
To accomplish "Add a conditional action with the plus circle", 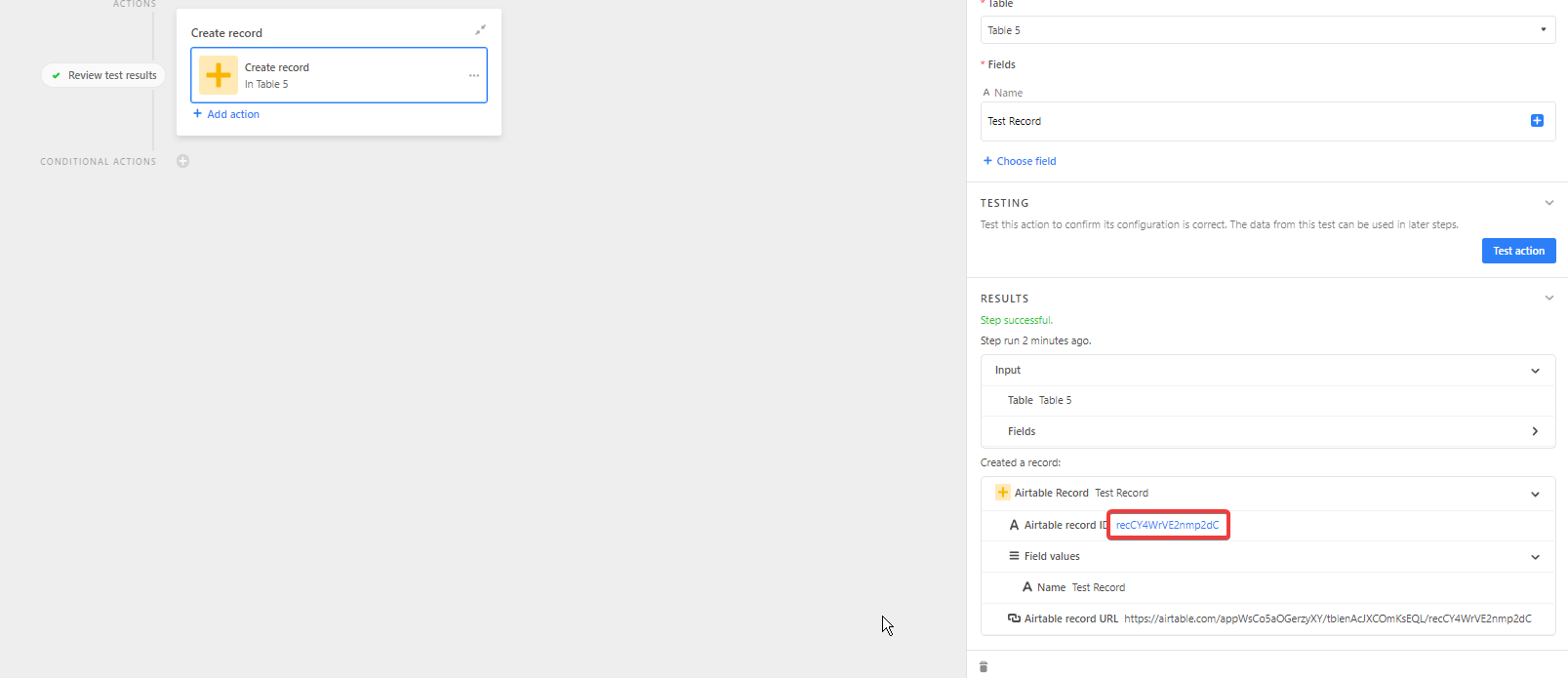I will click(x=182, y=161).
